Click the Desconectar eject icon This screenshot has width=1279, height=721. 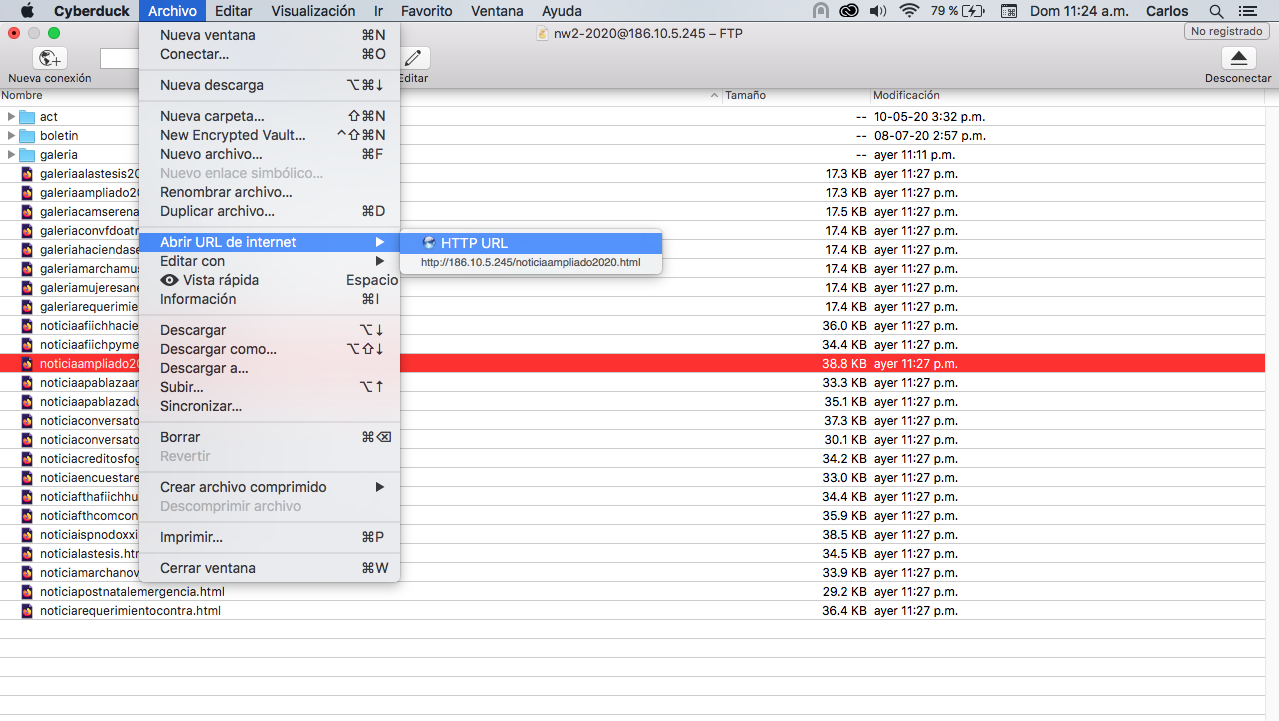1238,58
